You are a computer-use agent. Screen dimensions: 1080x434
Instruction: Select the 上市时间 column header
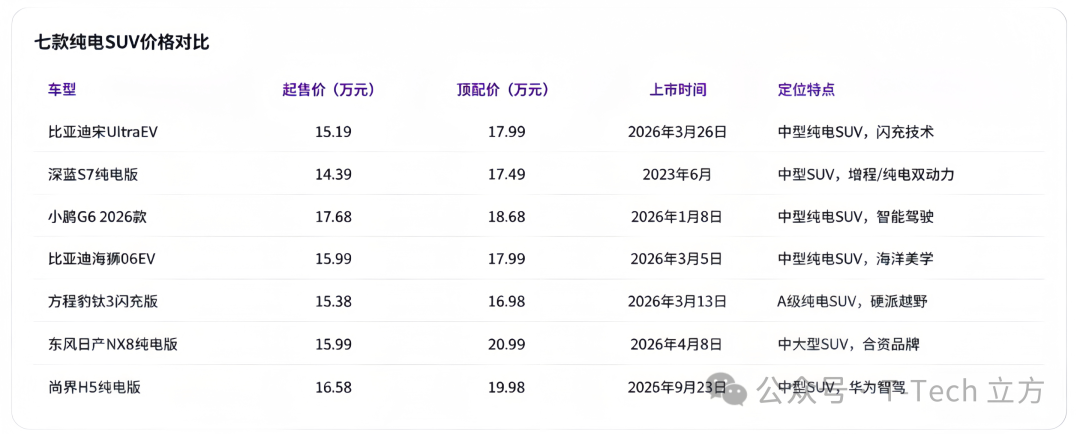678,90
